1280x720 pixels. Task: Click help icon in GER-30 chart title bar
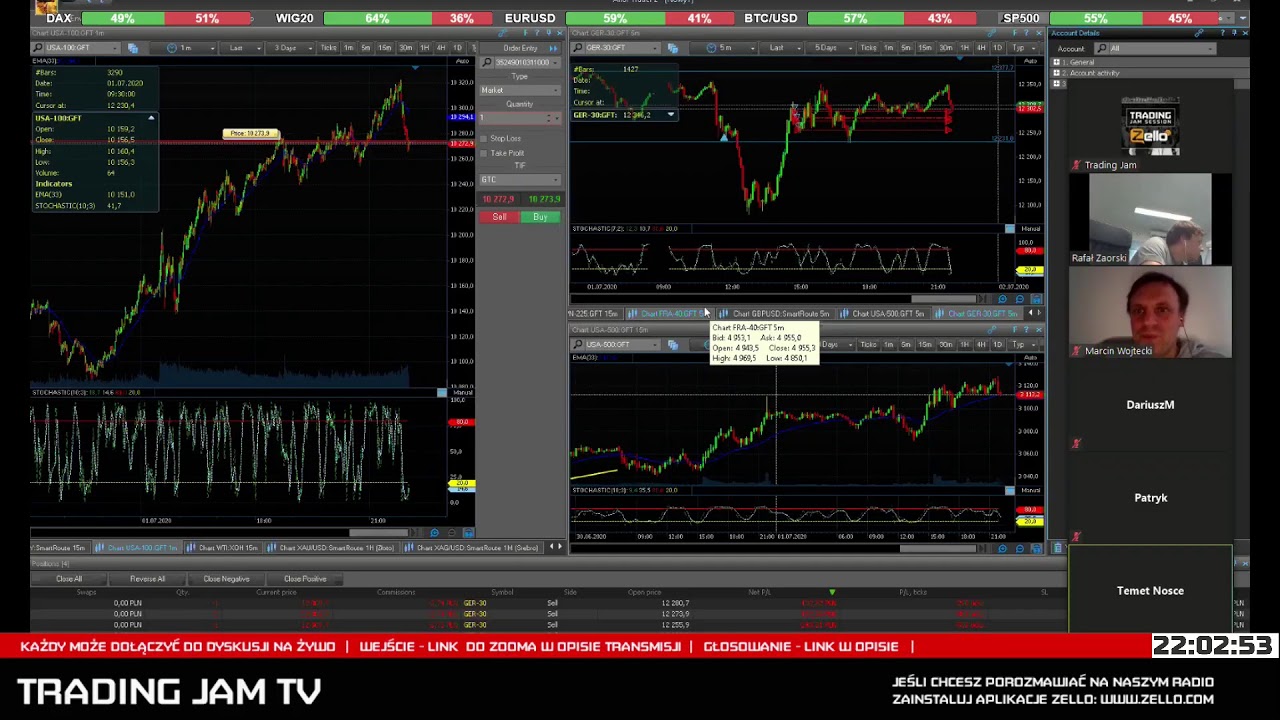point(1026,33)
